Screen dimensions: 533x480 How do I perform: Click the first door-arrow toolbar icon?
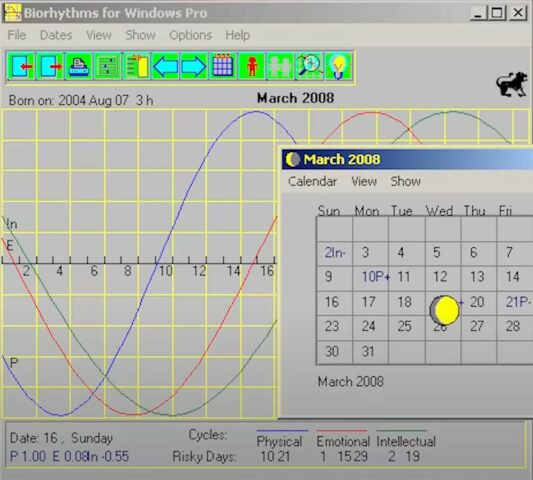point(21,66)
